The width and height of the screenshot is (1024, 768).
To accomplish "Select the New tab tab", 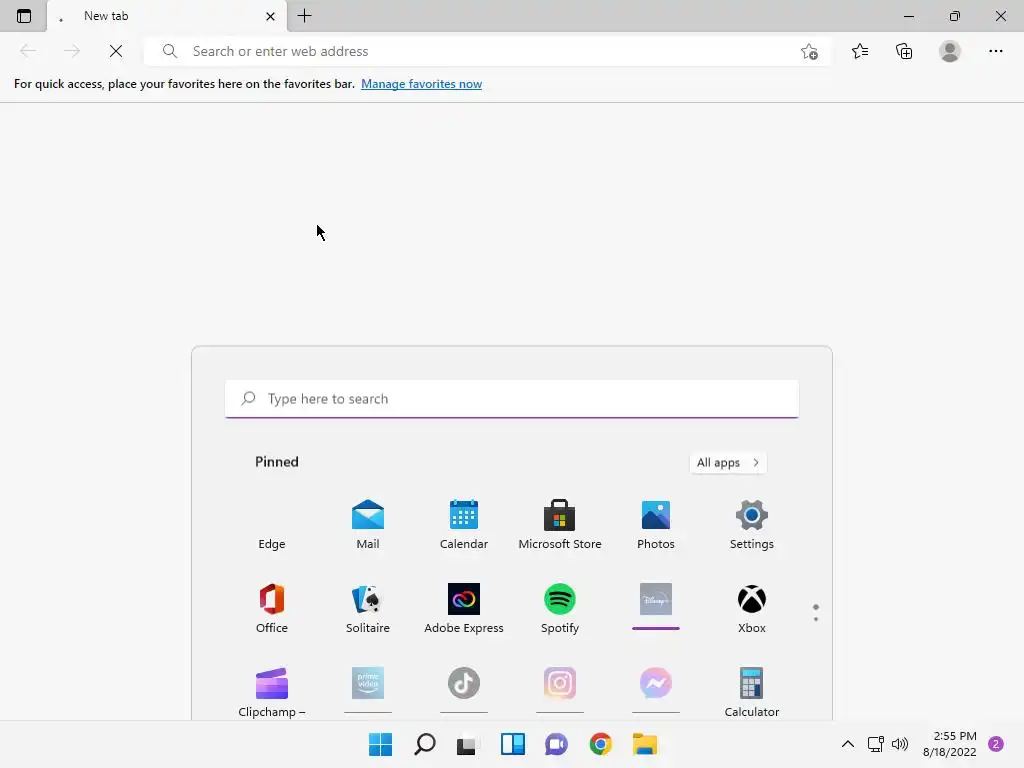I will pos(167,16).
